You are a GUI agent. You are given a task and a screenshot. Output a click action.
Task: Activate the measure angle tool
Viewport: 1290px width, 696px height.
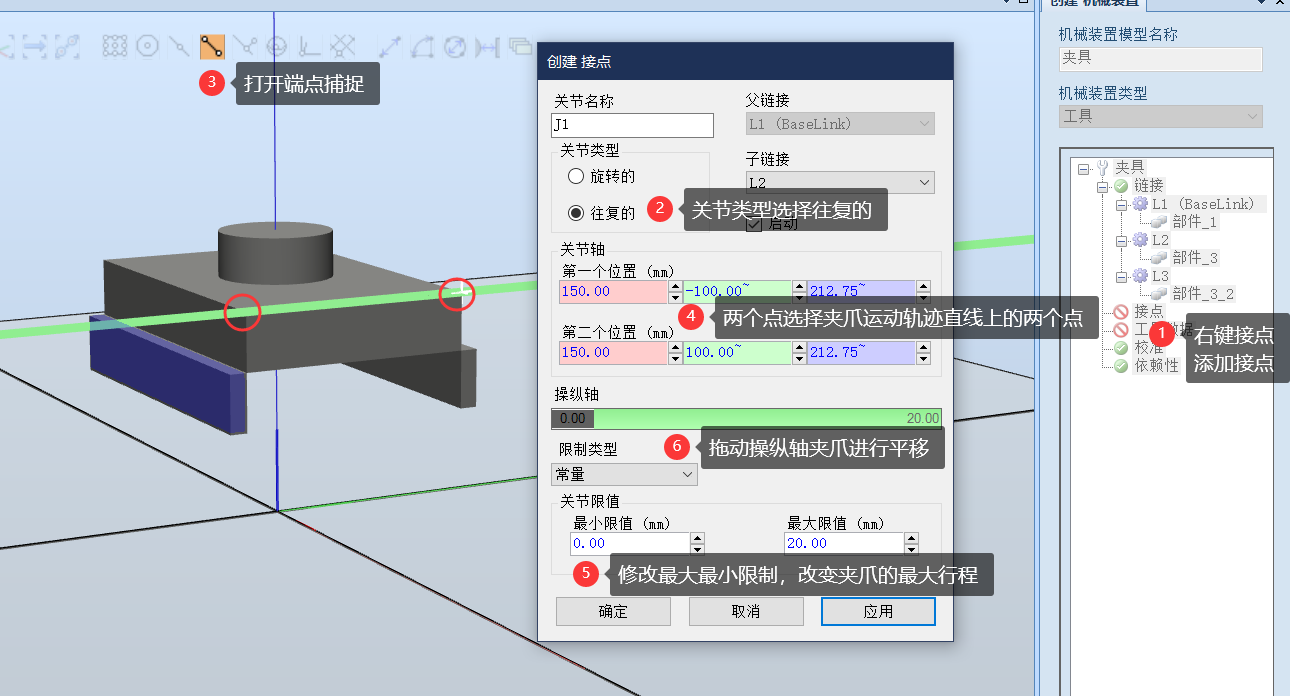(423, 45)
